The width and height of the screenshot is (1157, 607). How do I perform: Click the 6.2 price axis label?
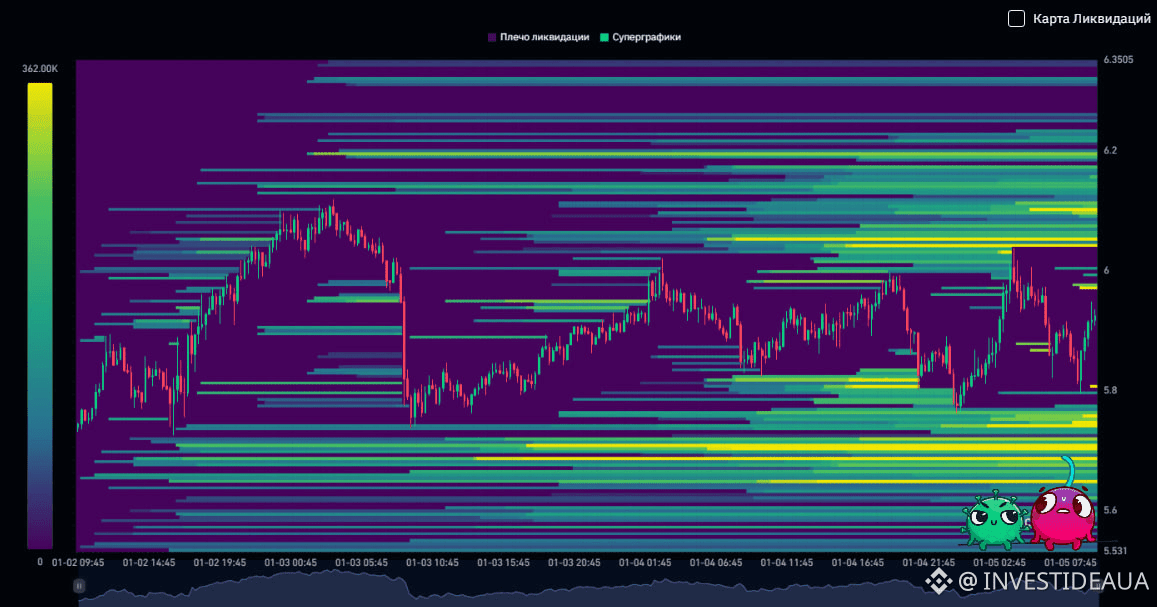[1110, 150]
